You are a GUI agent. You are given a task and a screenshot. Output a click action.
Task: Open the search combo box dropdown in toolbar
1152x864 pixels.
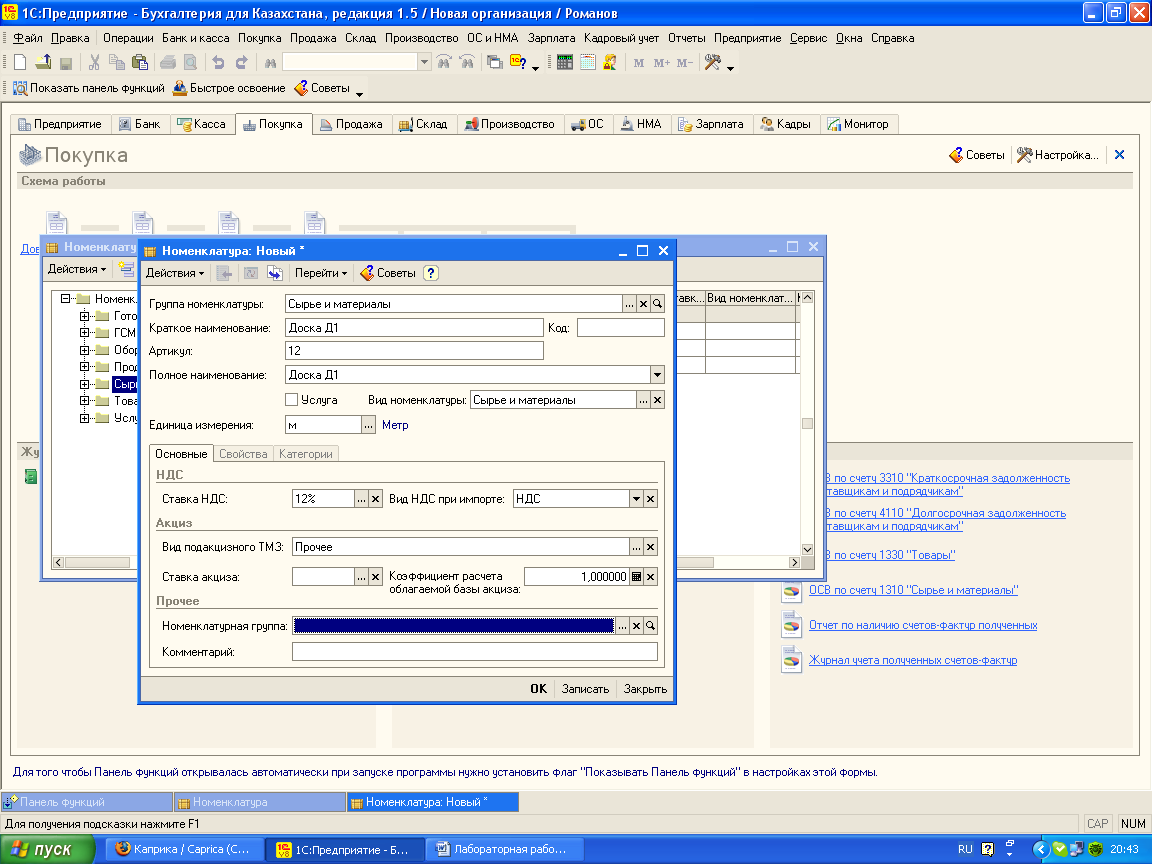tap(424, 63)
